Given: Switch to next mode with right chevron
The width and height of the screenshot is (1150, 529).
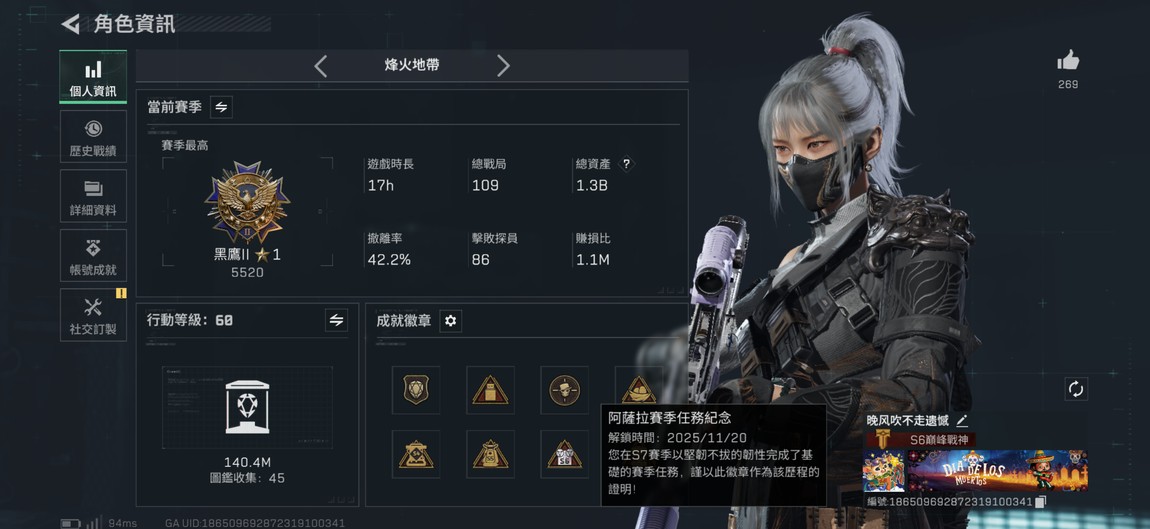Looking at the screenshot, I should click(x=503, y=65).
